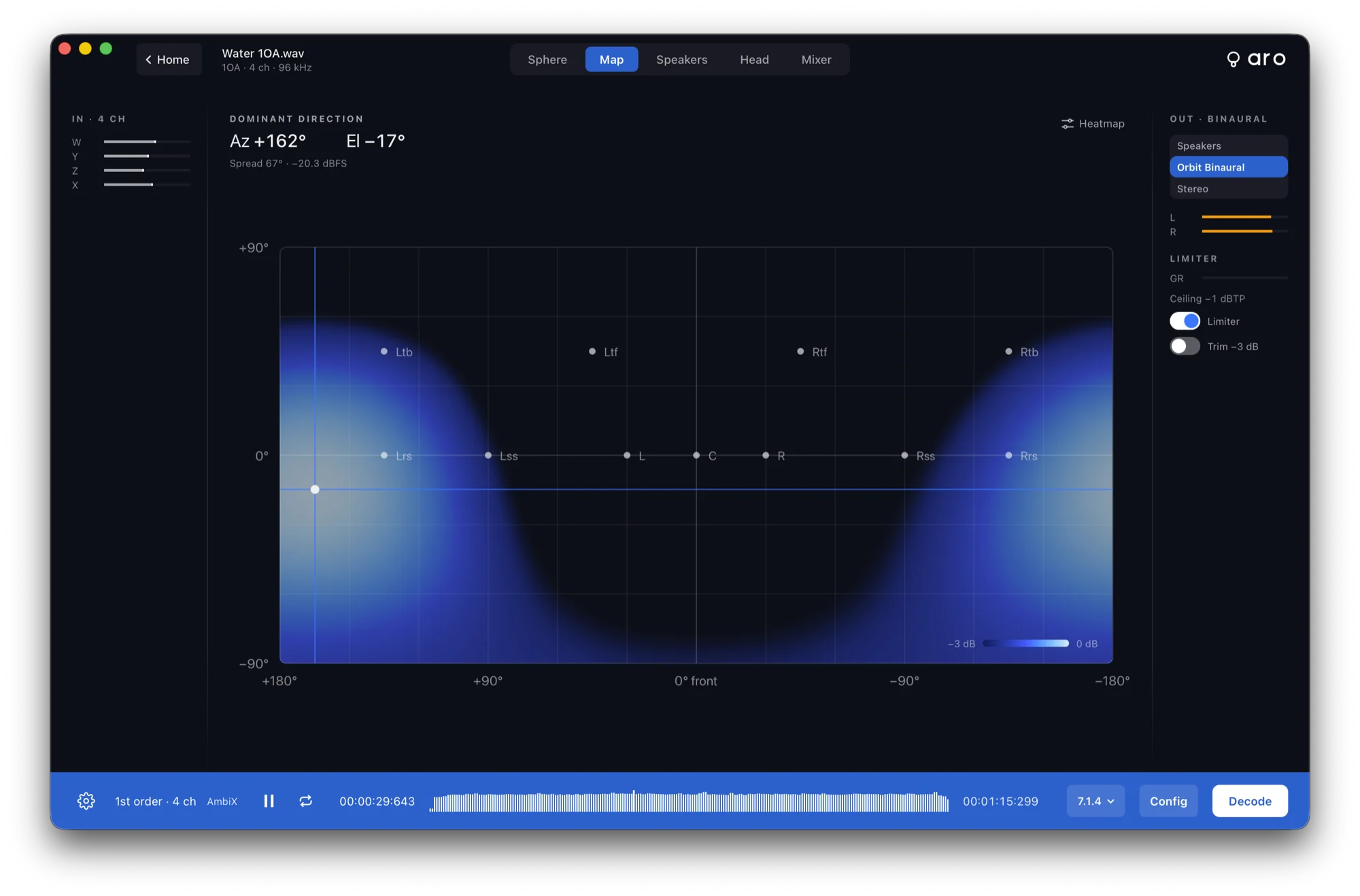This screenshot has height=896, width=1360.
Task: Disable the Limiter toggle
Action: pyautogui.click(x=1185, y=321)
